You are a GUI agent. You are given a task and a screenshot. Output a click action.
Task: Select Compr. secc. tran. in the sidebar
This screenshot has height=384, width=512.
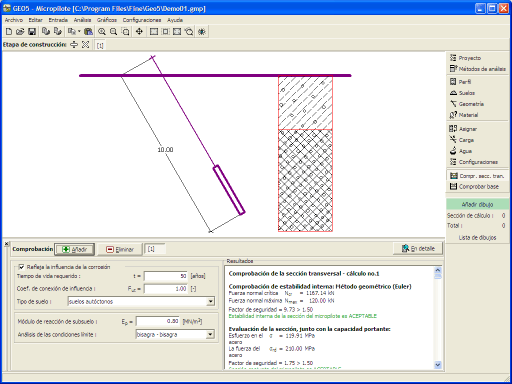477,176
